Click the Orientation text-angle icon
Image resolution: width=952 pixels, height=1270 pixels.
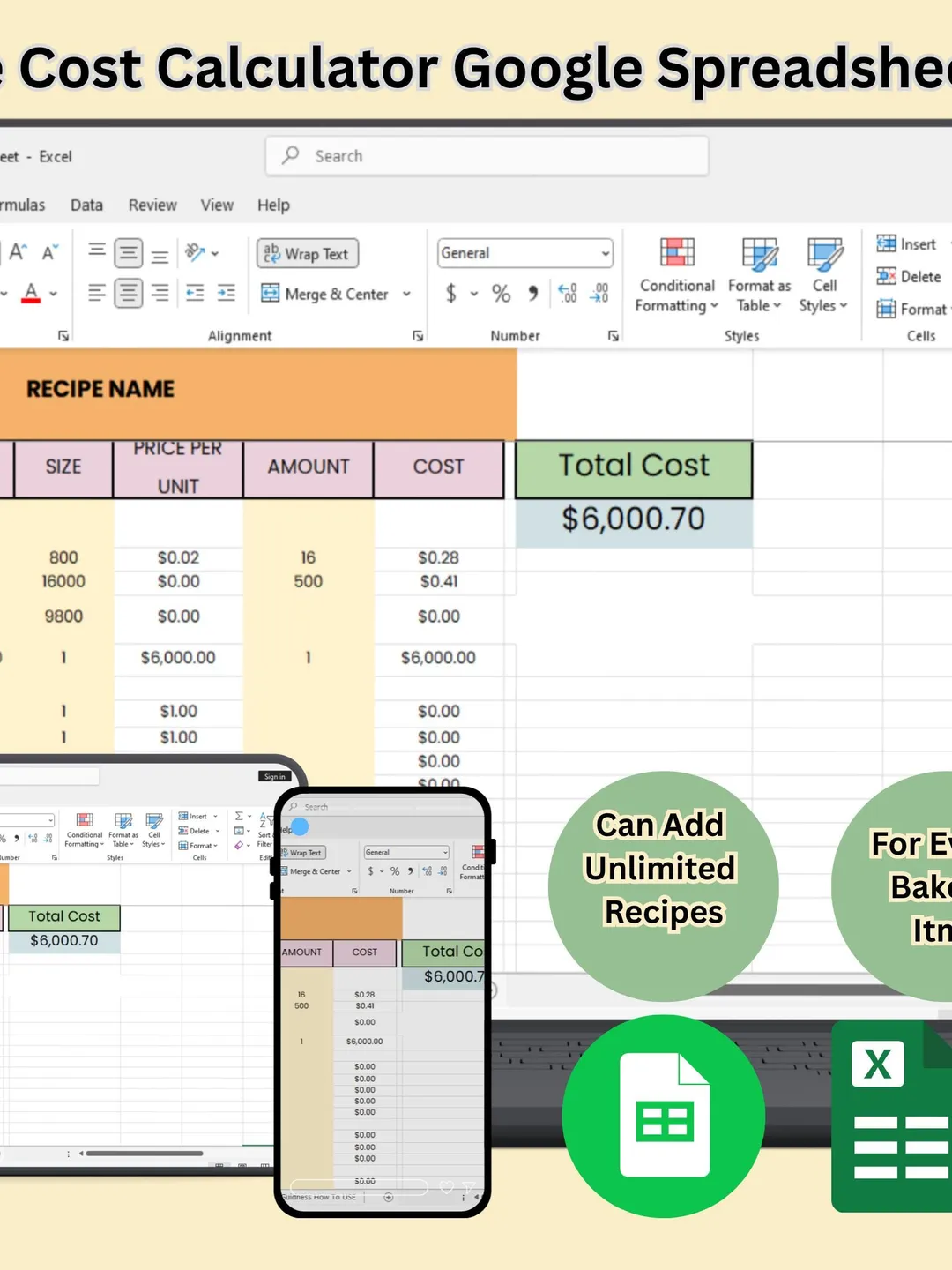coord(194,253)
